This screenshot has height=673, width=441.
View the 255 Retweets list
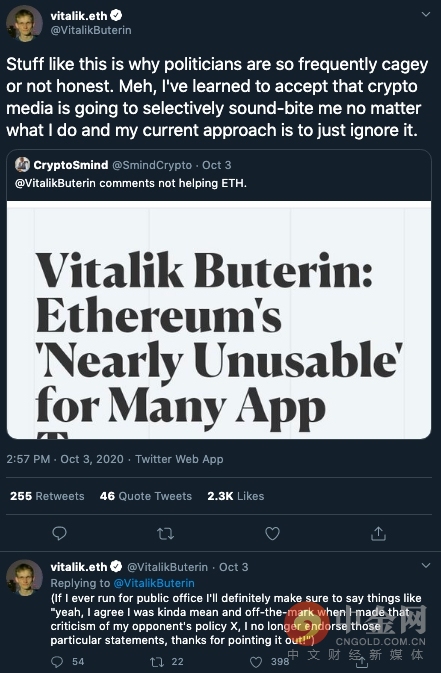47,496
